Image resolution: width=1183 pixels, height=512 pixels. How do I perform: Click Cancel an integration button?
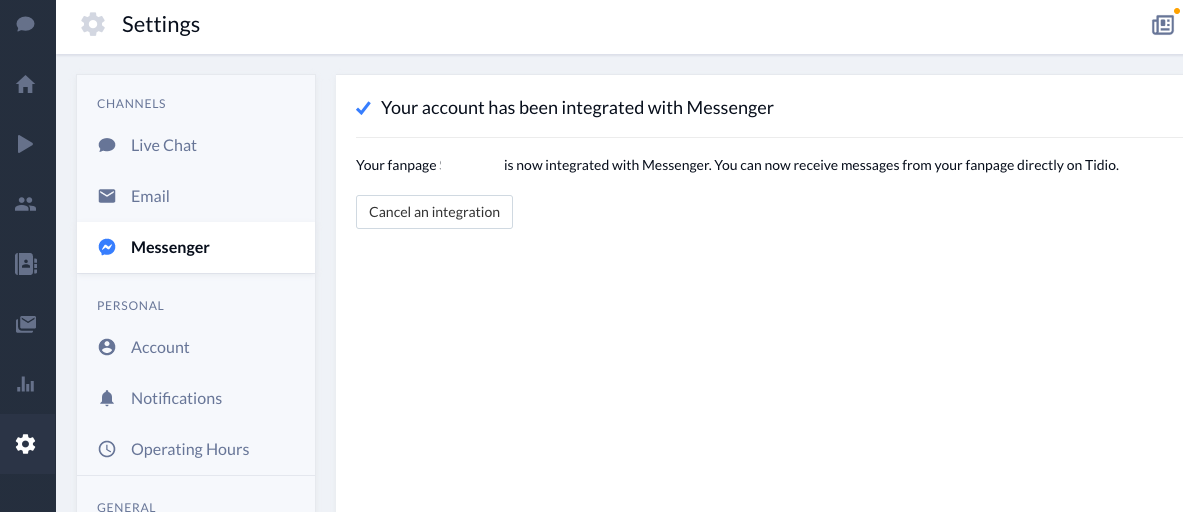point(435,212)
